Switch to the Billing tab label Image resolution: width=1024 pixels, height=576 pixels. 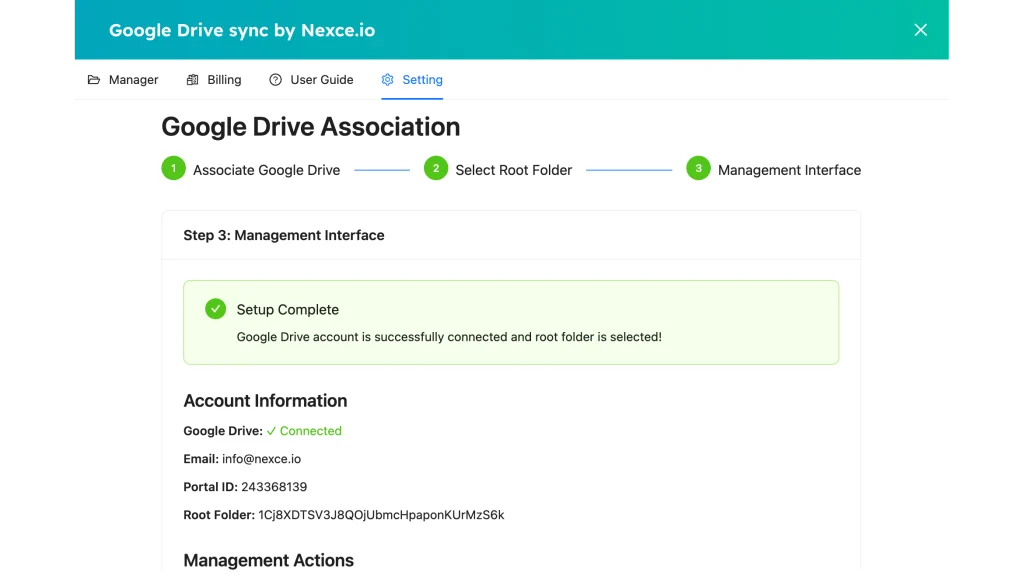[224, 80]
